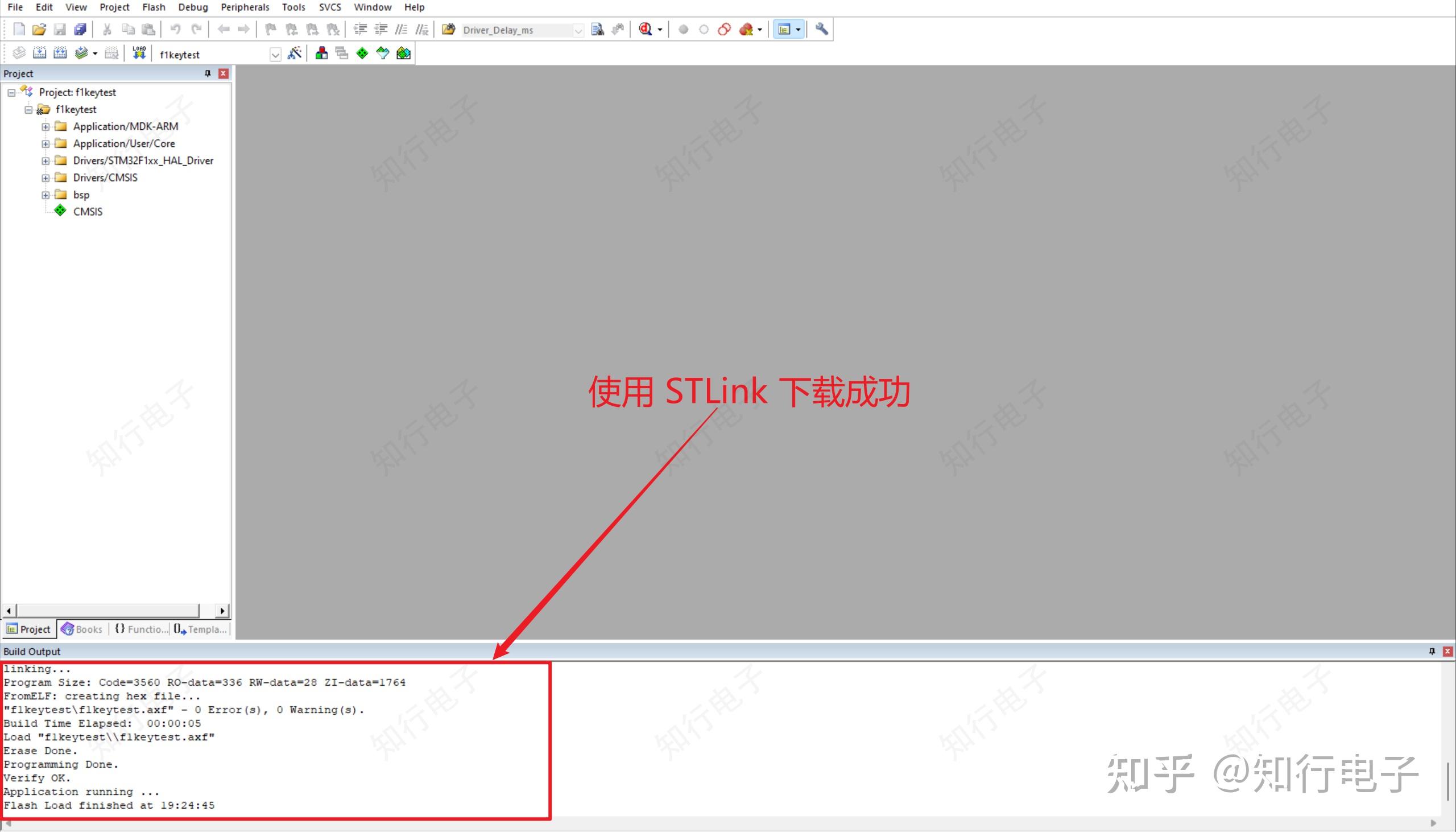Open the Driver_Delay_ms search dropdown
1456x832 pixels.
pos(580,30)
